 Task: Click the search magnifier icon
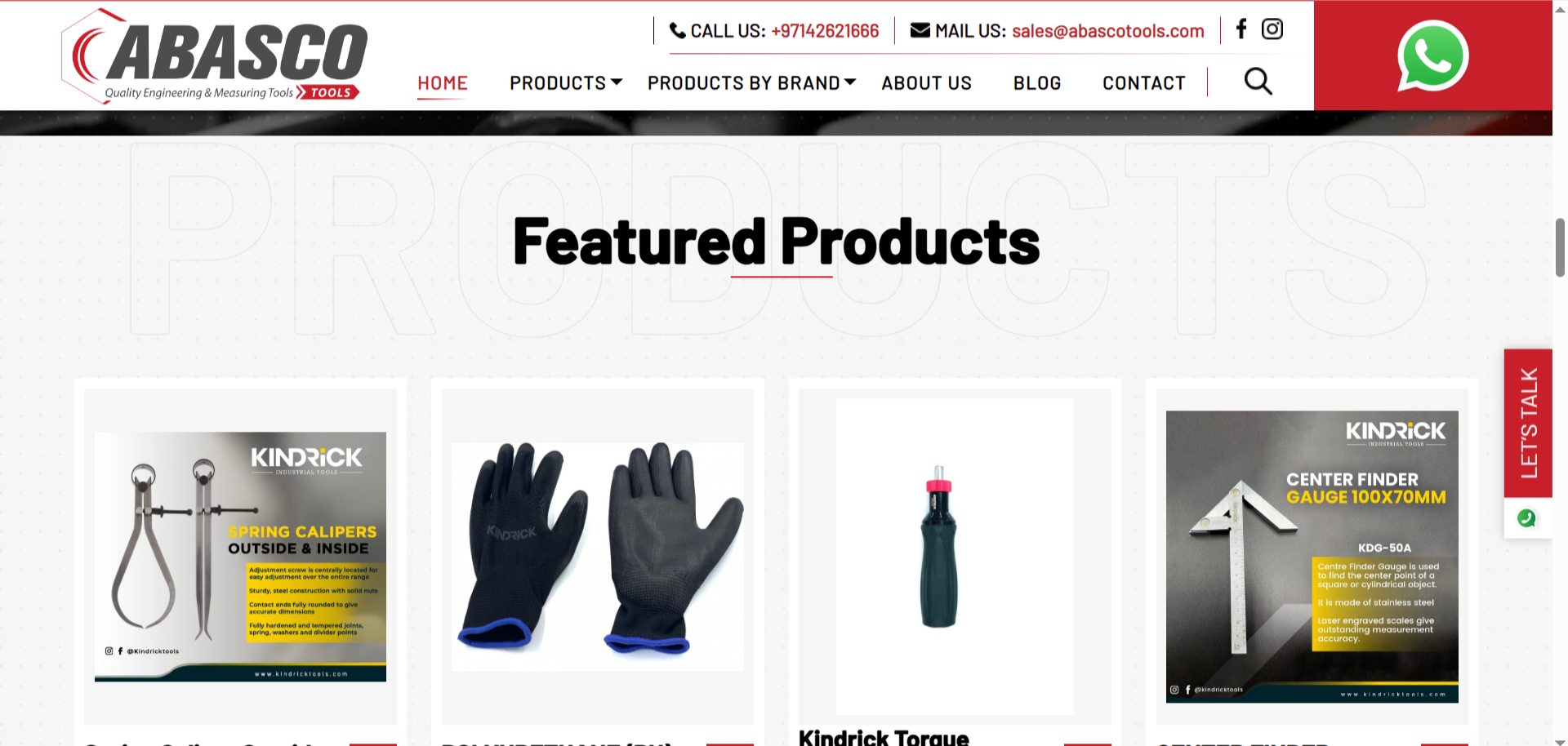pyautogui.click(x=1258, y=81)
